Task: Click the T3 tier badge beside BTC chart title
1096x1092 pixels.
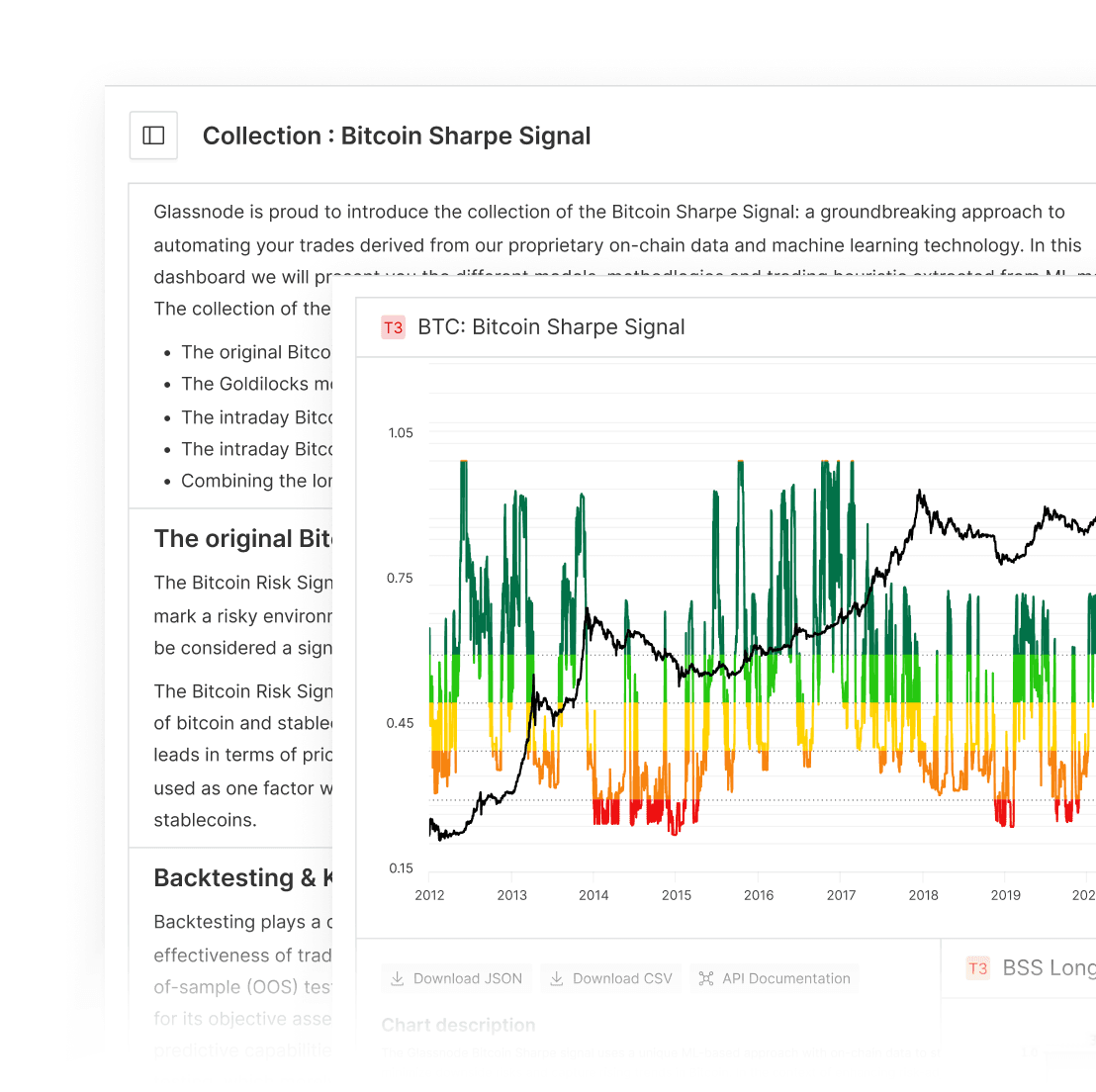Action: tap(393, 325)
